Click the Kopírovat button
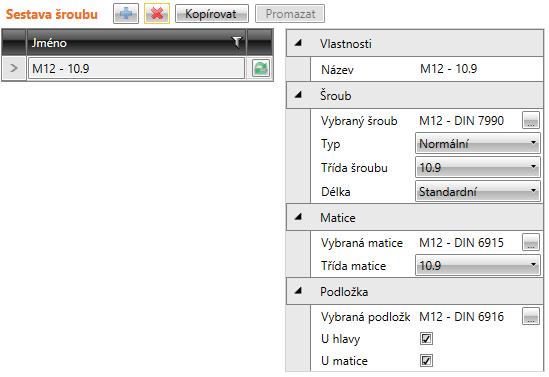 pos(212,14)
